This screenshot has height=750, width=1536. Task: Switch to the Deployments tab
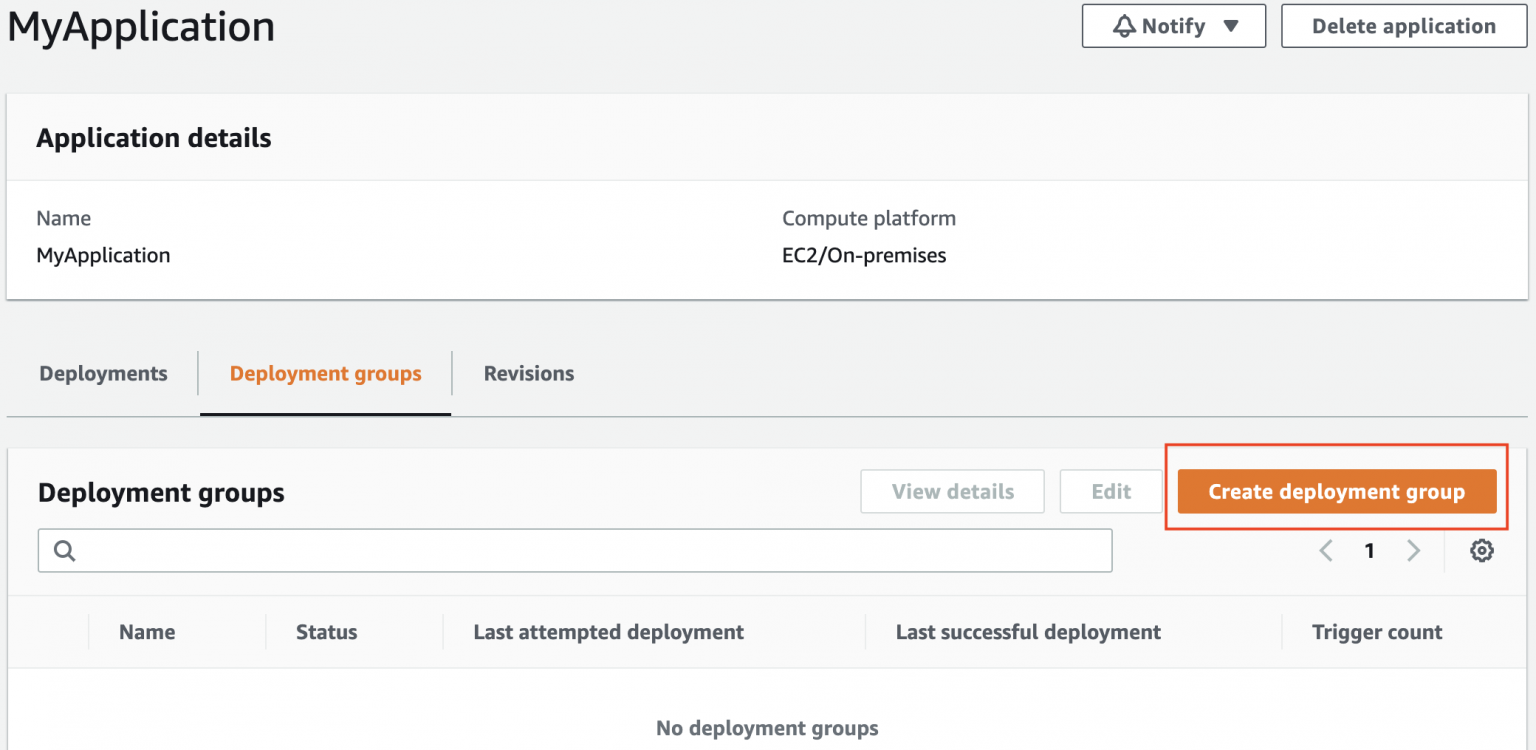tap(103, 373)
